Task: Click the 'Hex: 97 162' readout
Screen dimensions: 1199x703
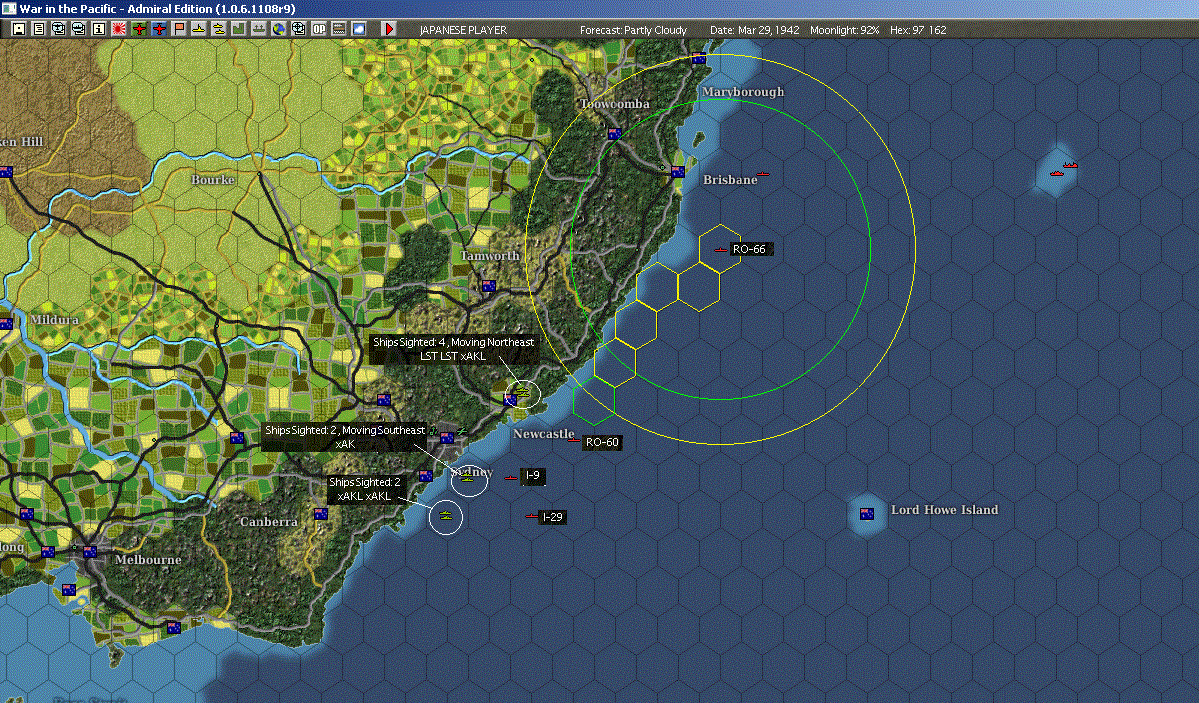Action: 918,30
